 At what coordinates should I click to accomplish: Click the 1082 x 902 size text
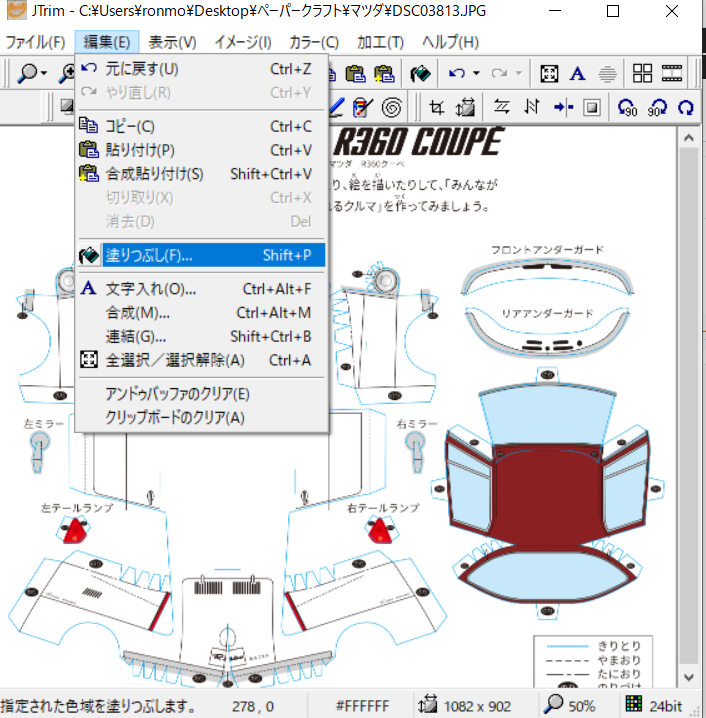click(x=477, y=706)
